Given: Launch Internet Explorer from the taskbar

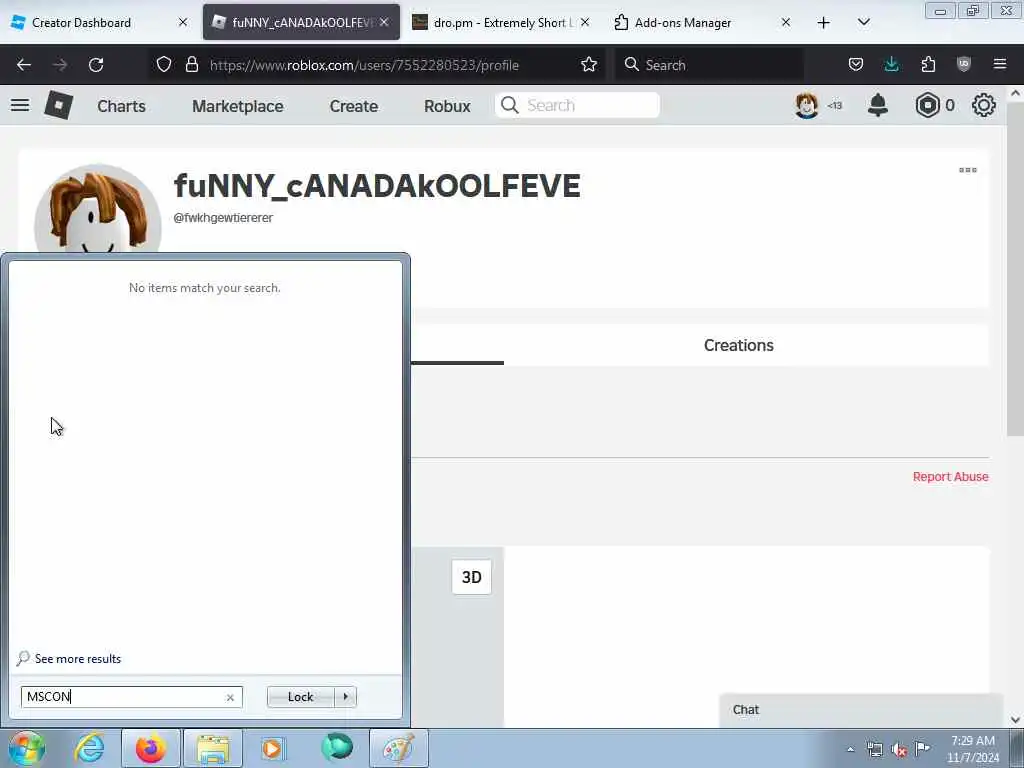Looking at the screenshot, I should 89,748.
